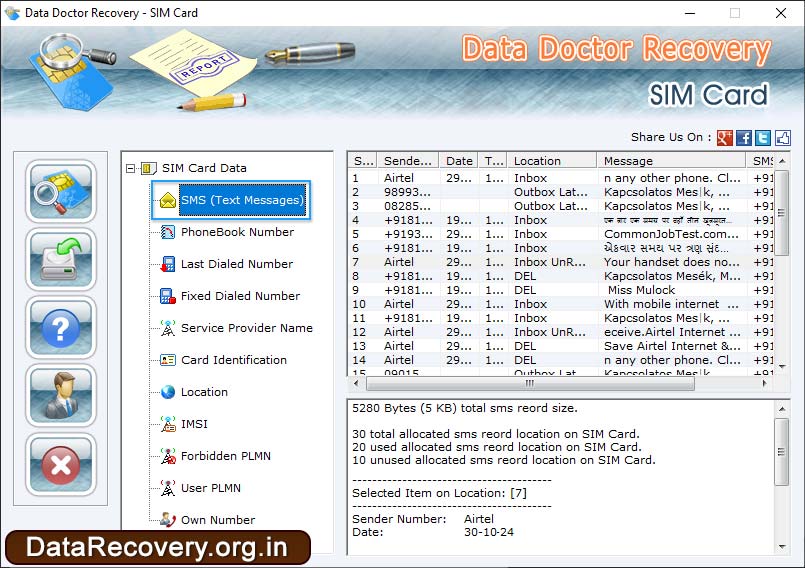The height and width of the screenshot is (568, 805).
Task: Open Forbidden PLMN entry
Action: [225, 456]
